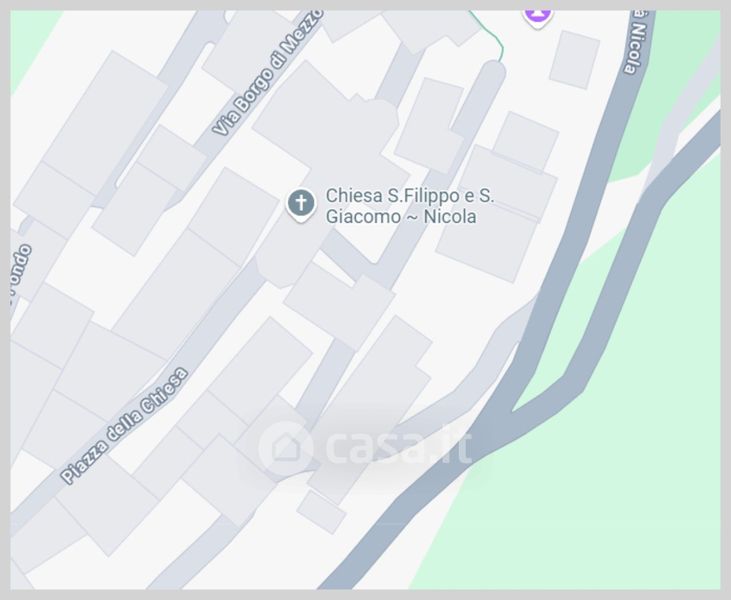731x600 pixels.
Task: Click the thin green footpath line
Action: [x=492, y=35]
